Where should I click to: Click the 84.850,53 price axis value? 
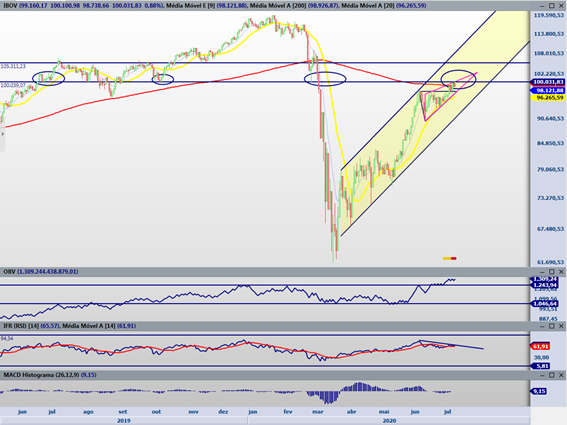(549, 144)
